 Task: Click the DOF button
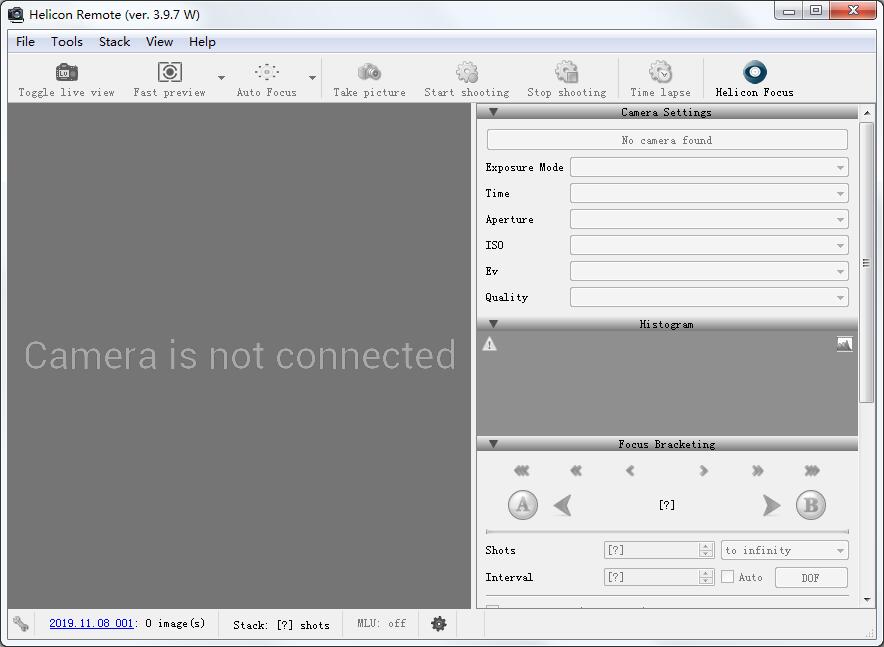tap(810, 577)
